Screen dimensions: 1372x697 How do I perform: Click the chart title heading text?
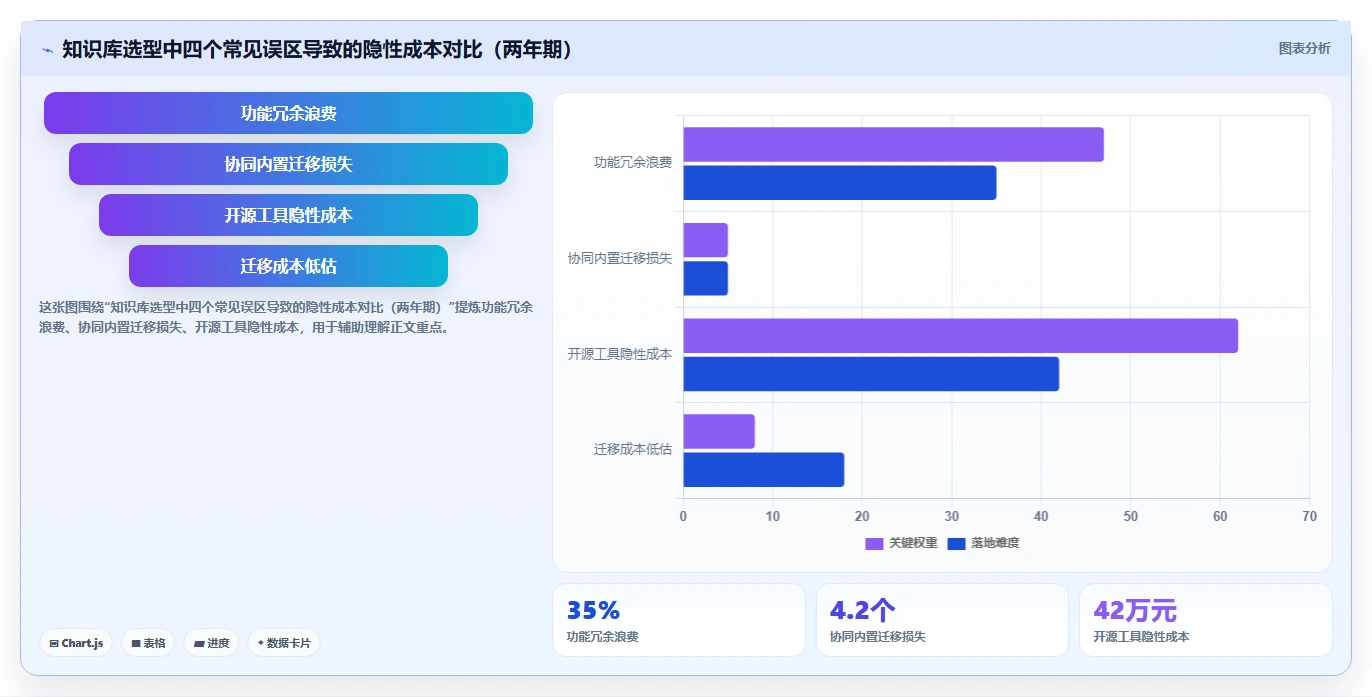point(318,50)
